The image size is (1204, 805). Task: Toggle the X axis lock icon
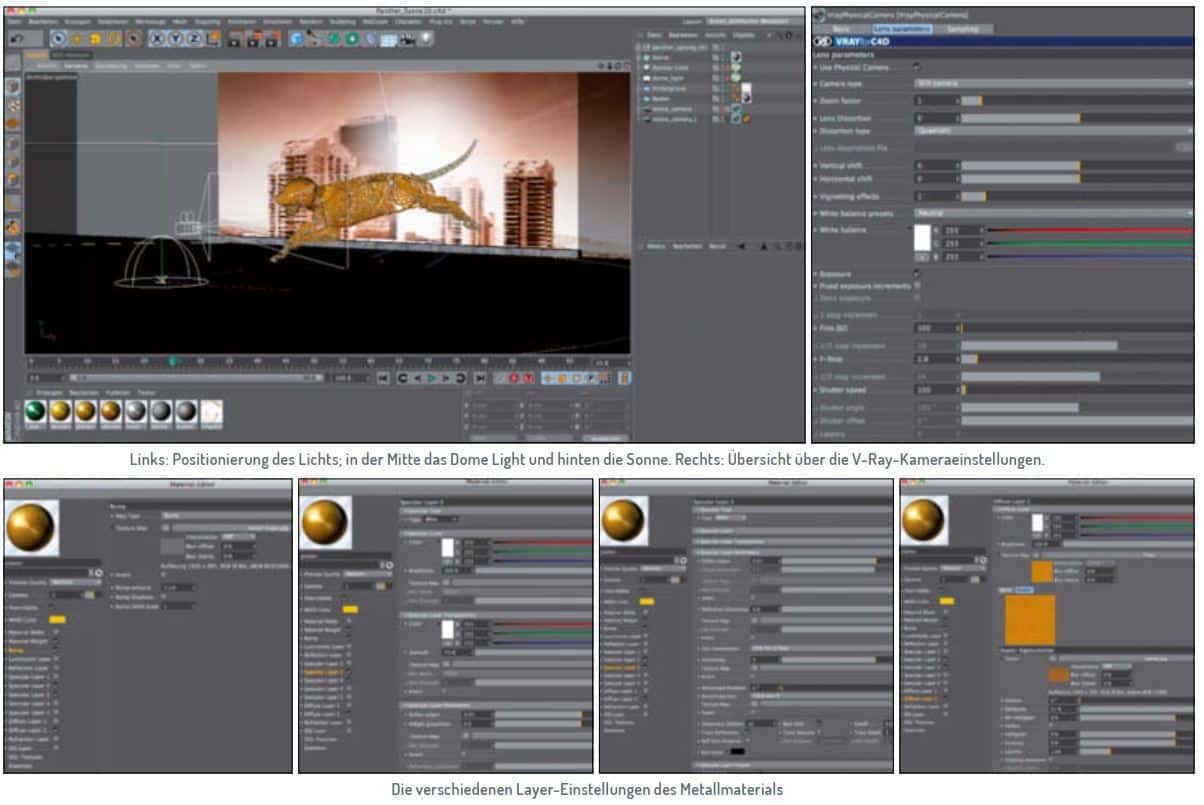click(x=156, y=38)
